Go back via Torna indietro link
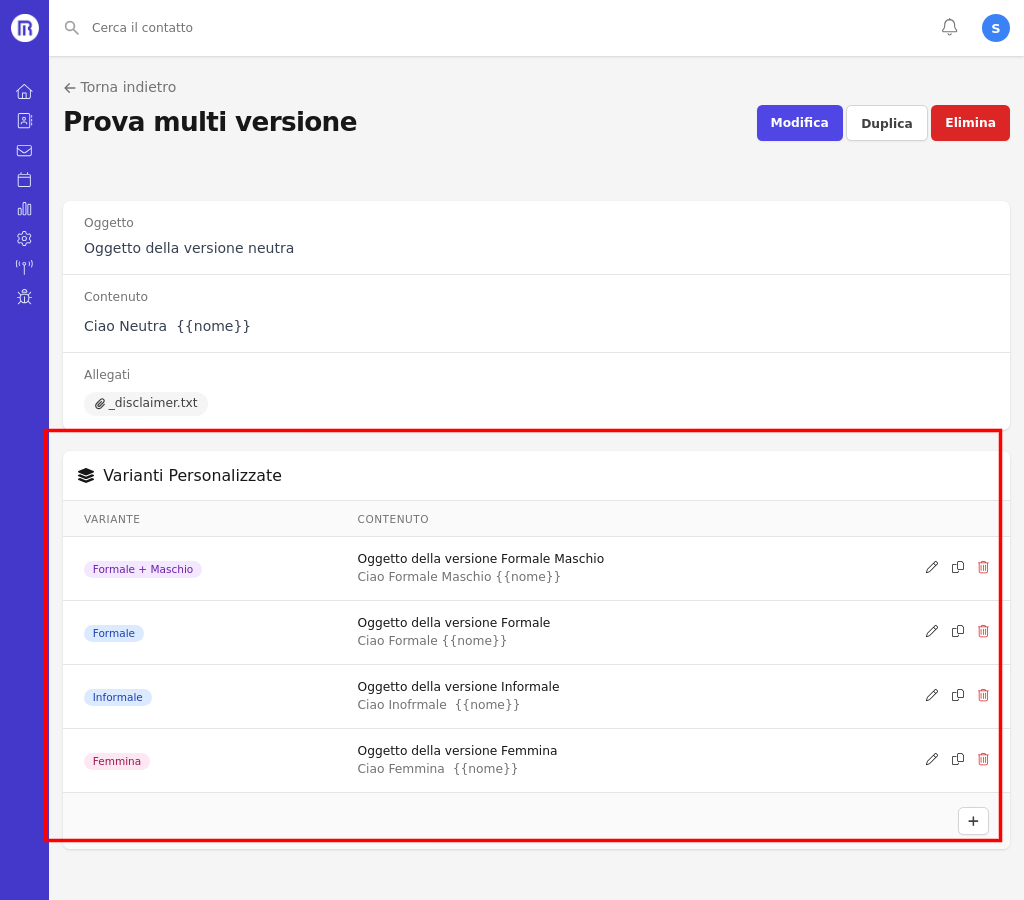Viewport: 1024px width, 900px height. pos(120,87)
